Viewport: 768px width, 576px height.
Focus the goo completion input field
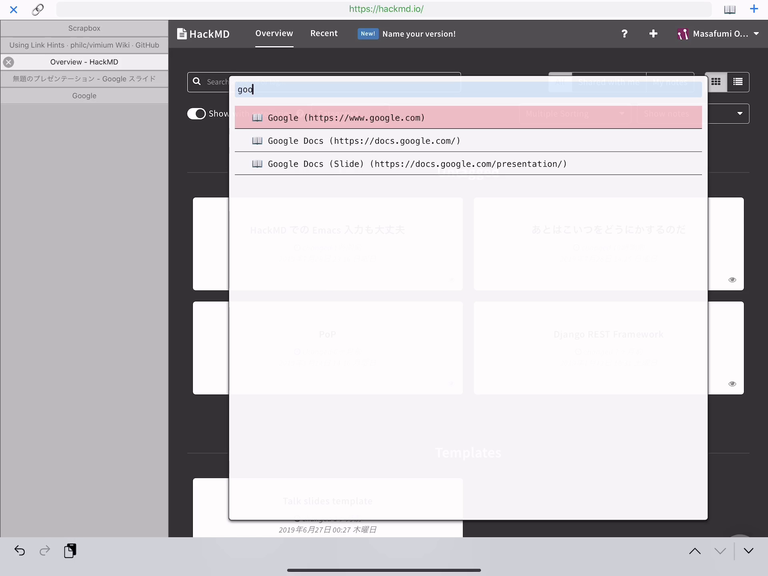pyautogui.click(x=468, y=89)
